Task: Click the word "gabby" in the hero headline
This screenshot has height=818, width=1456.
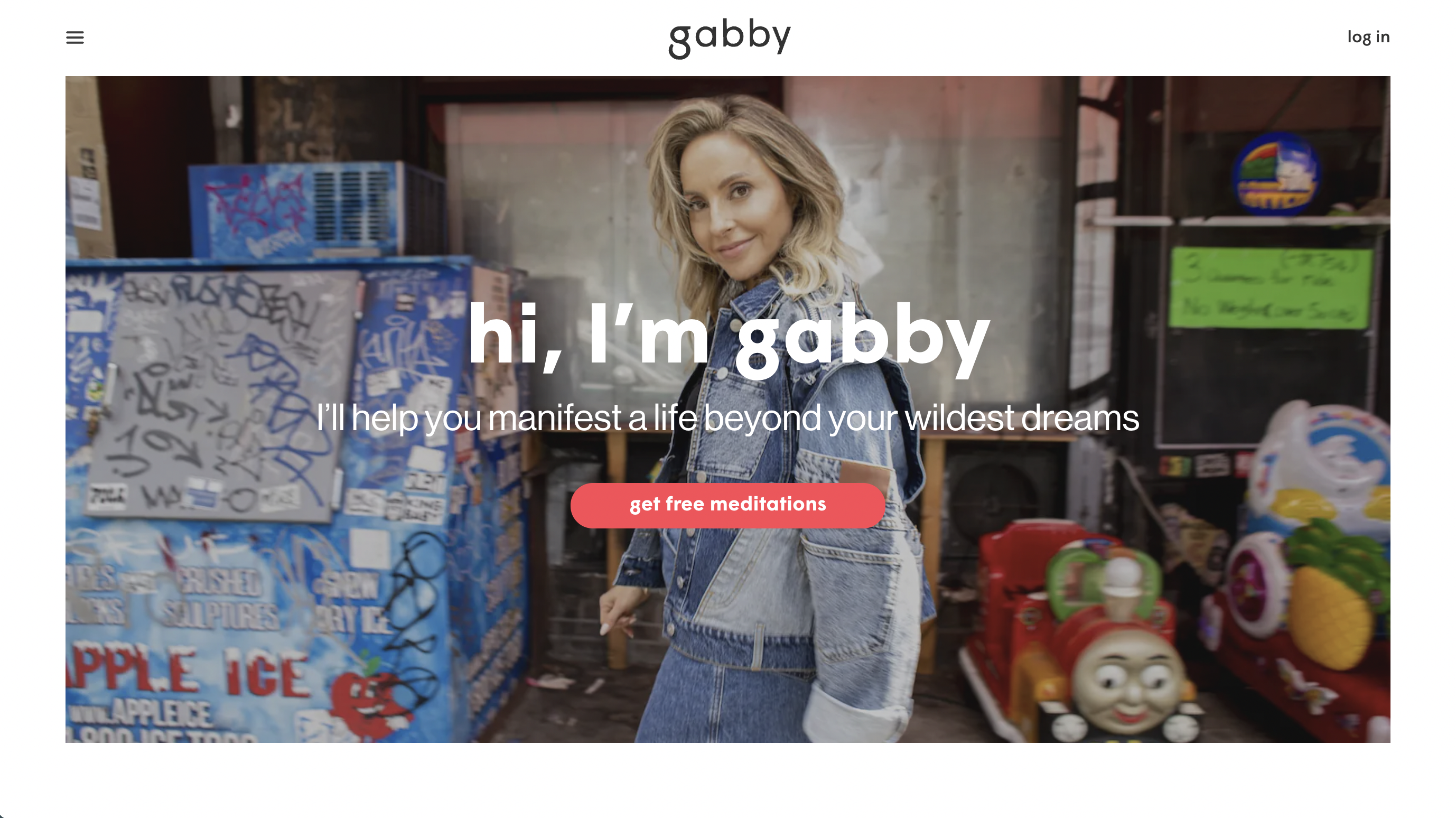Action: tap(862, 339)
